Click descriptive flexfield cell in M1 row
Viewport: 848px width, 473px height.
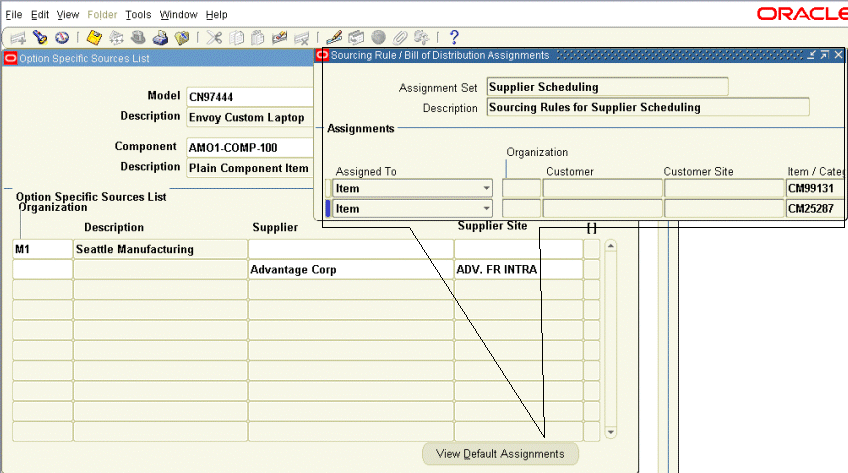tap(592, 249)
